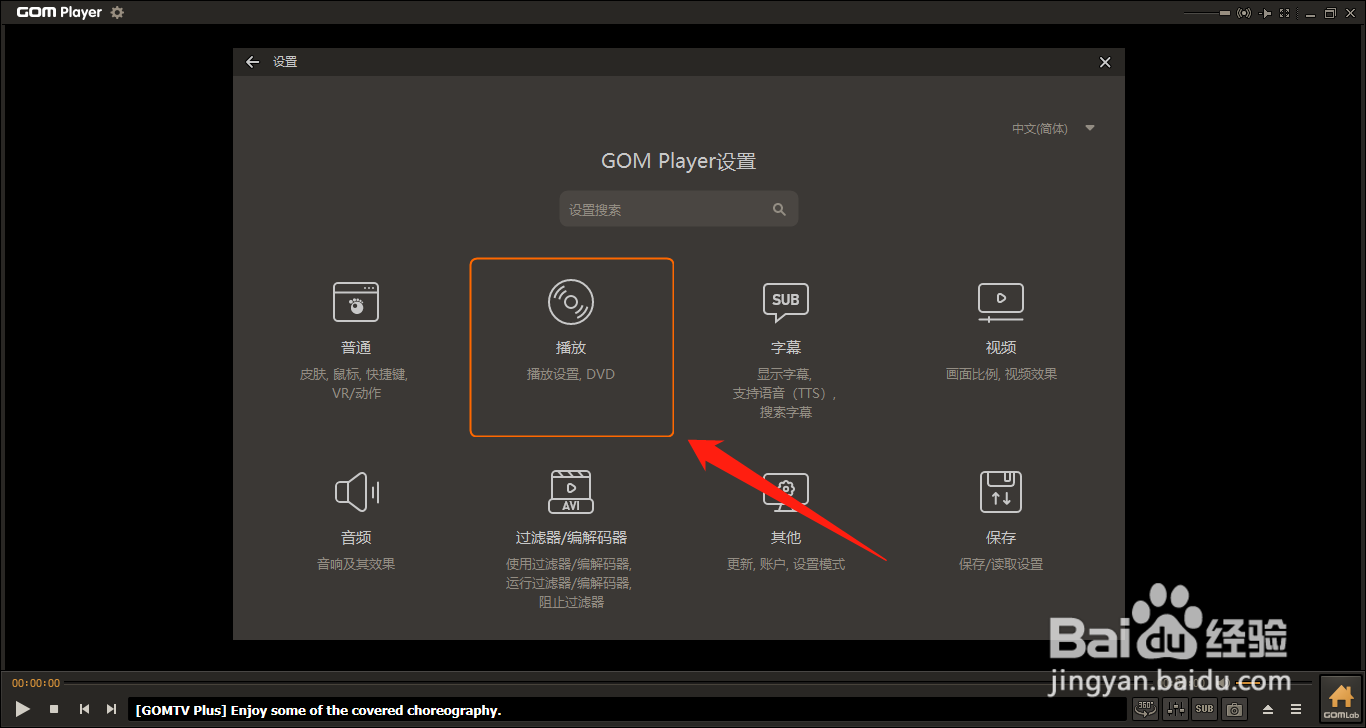Open the 播放 playback settings category

click(572, 348)
